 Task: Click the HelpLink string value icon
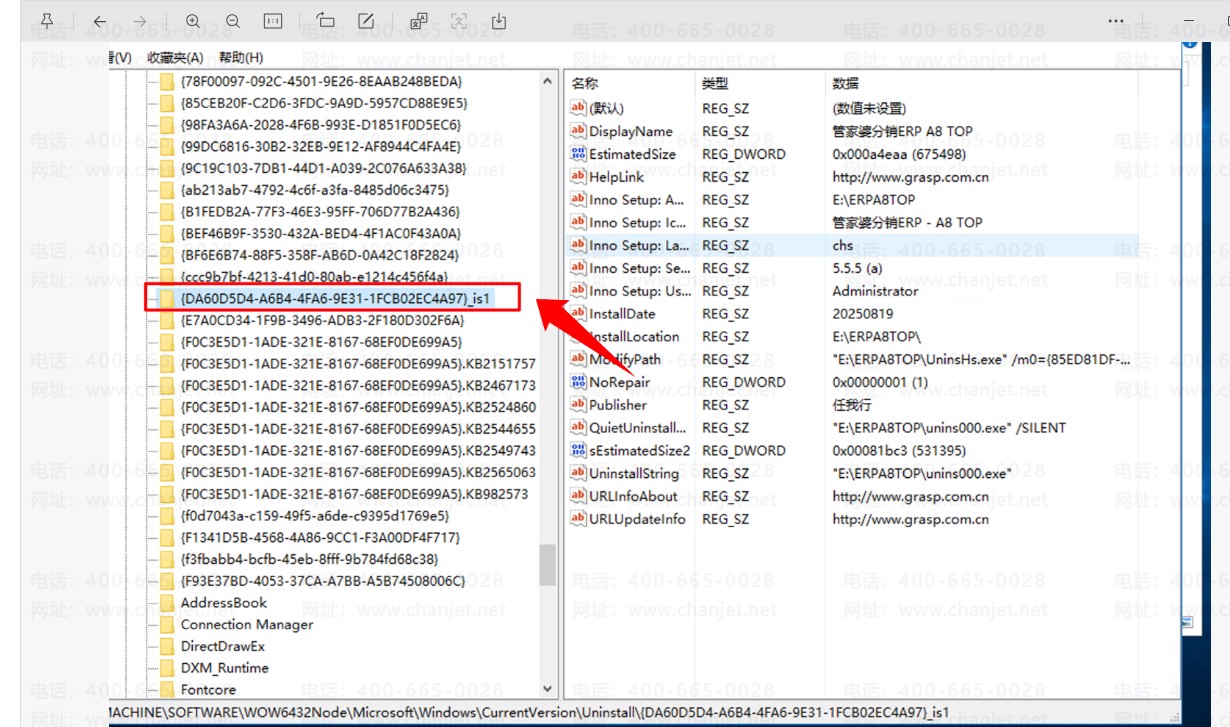[577, 177]
